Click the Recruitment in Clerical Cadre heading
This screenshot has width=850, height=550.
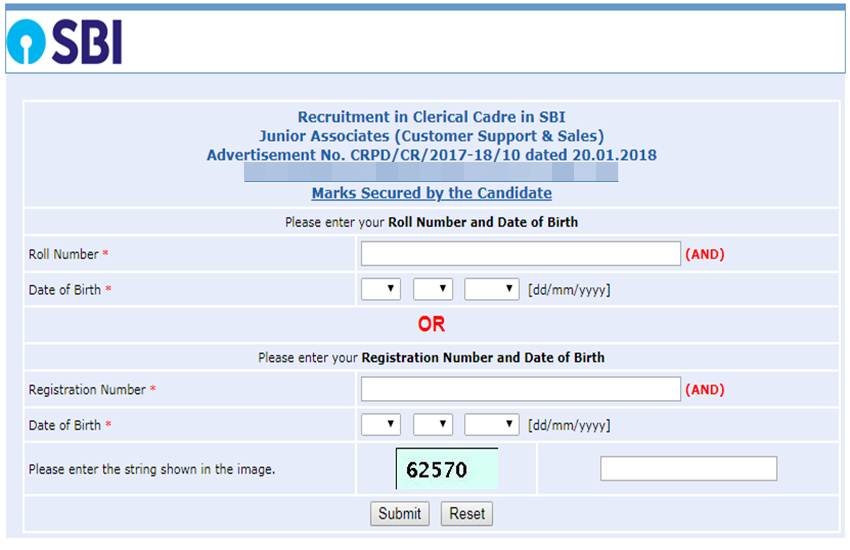point(431,117)
